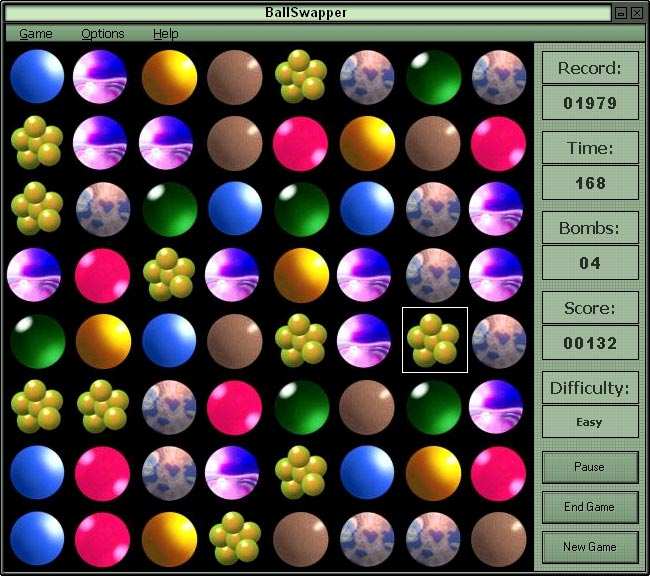Click the Bombs: label

pos(589,228)
